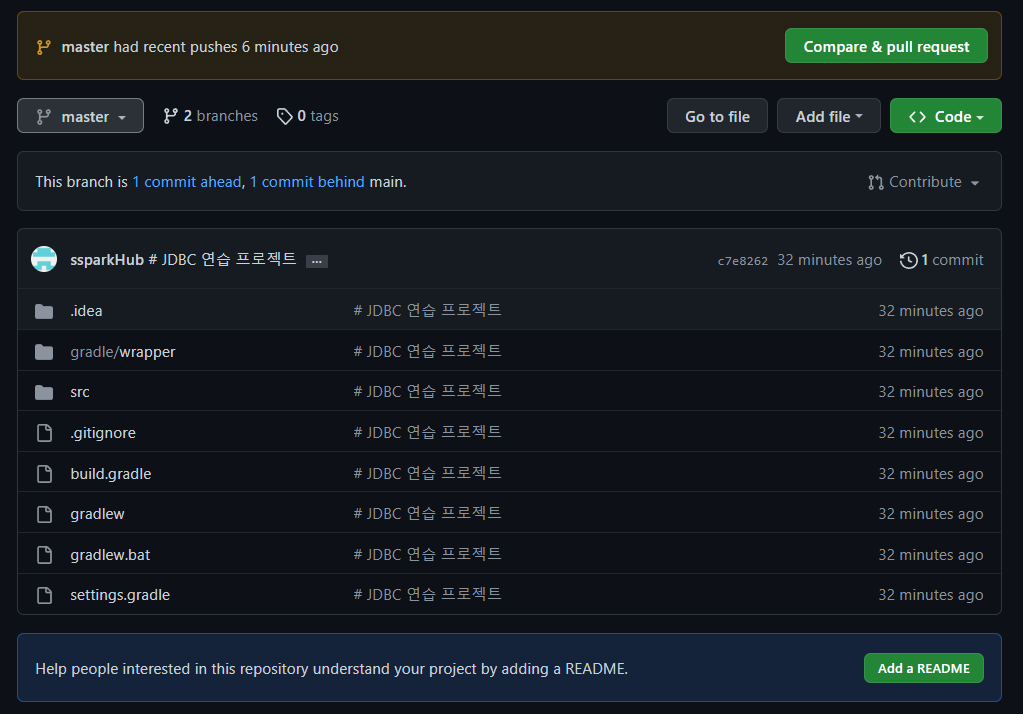The width and height of the screenshot is (1023, 714).
Task: Open the ssparkHub author link
Action: (107, 260)
